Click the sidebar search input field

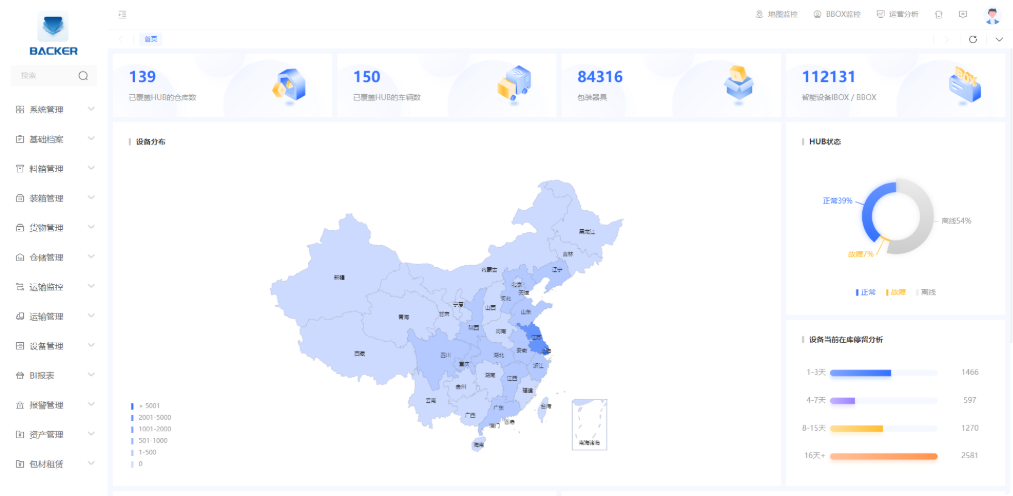point(45,75)
